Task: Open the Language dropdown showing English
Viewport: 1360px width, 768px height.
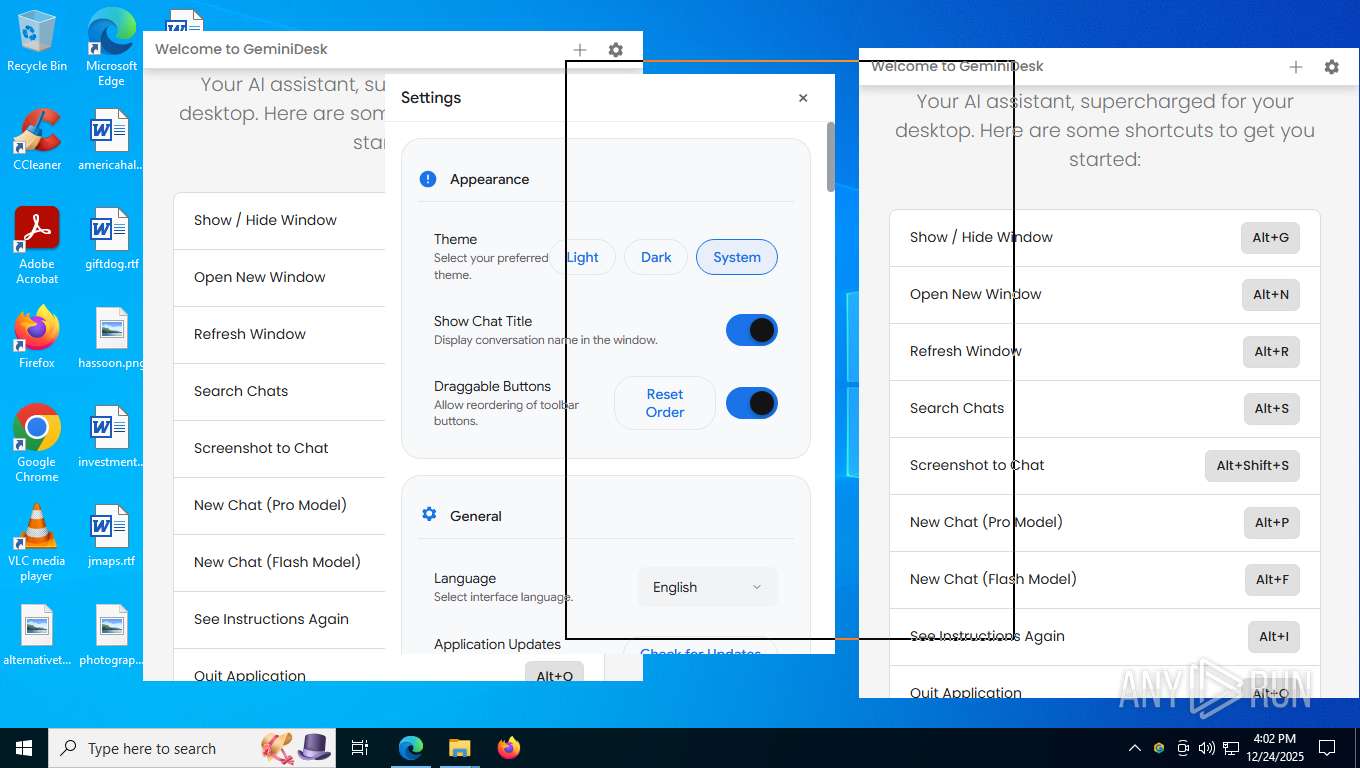Action: (x=707, y=587)
